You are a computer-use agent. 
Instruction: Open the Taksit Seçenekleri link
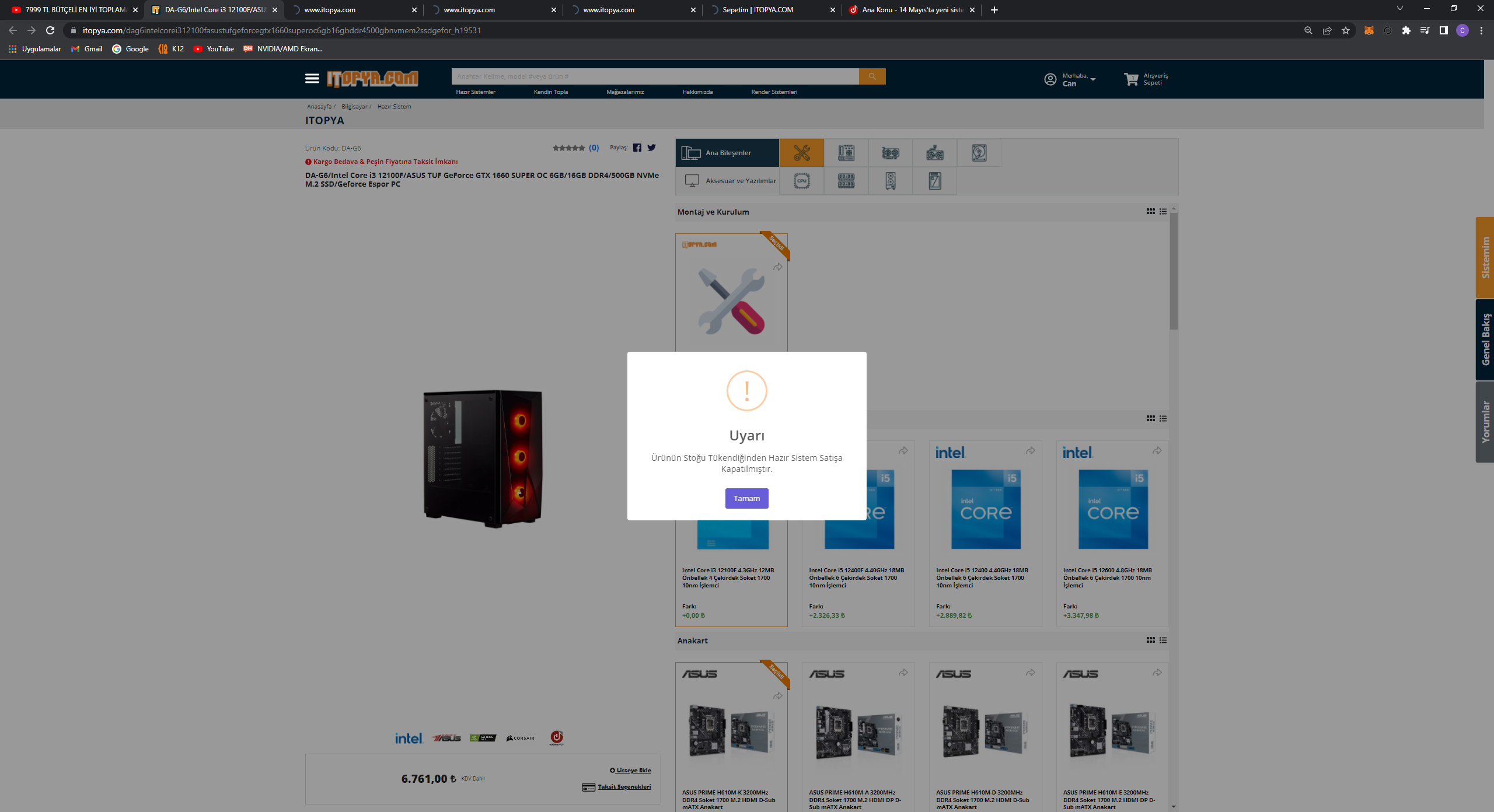pos(623,786)
